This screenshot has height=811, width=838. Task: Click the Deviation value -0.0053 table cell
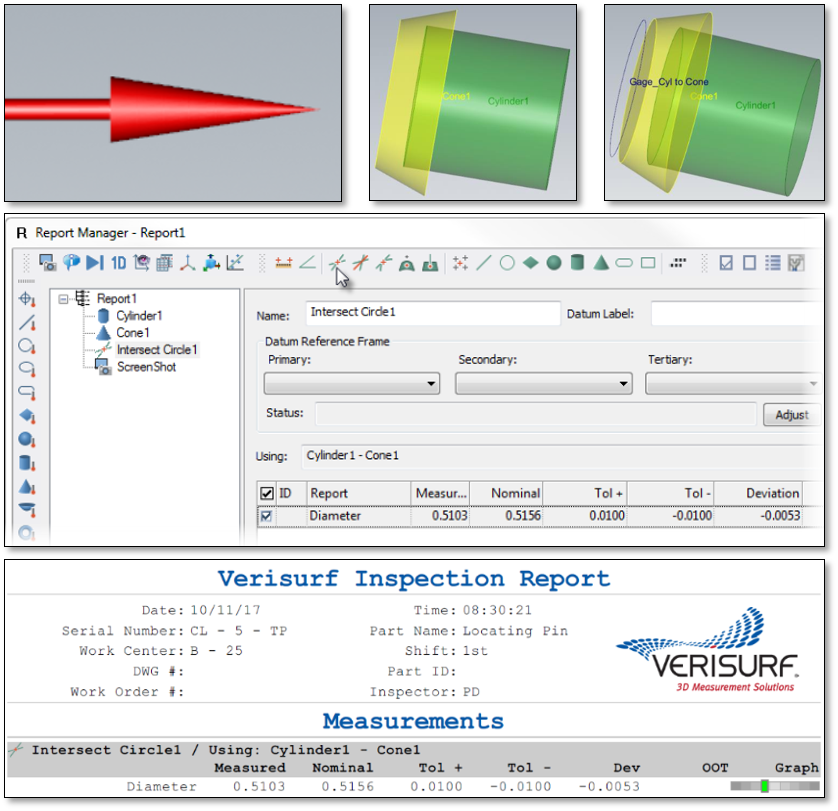[x=758, y=516]
